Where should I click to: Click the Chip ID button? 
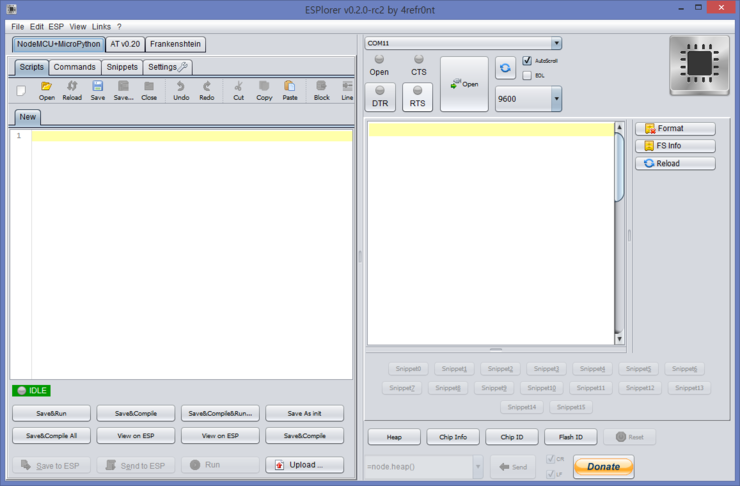[512, 437]
